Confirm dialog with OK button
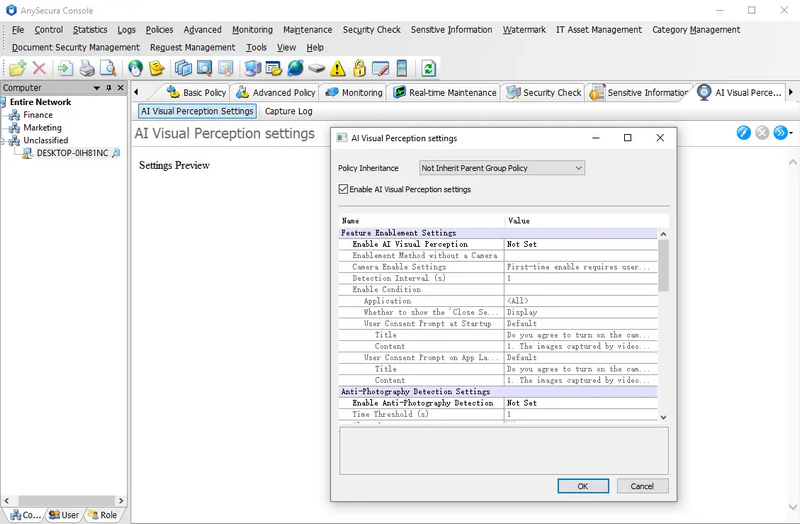 click(x=583, y=486)
